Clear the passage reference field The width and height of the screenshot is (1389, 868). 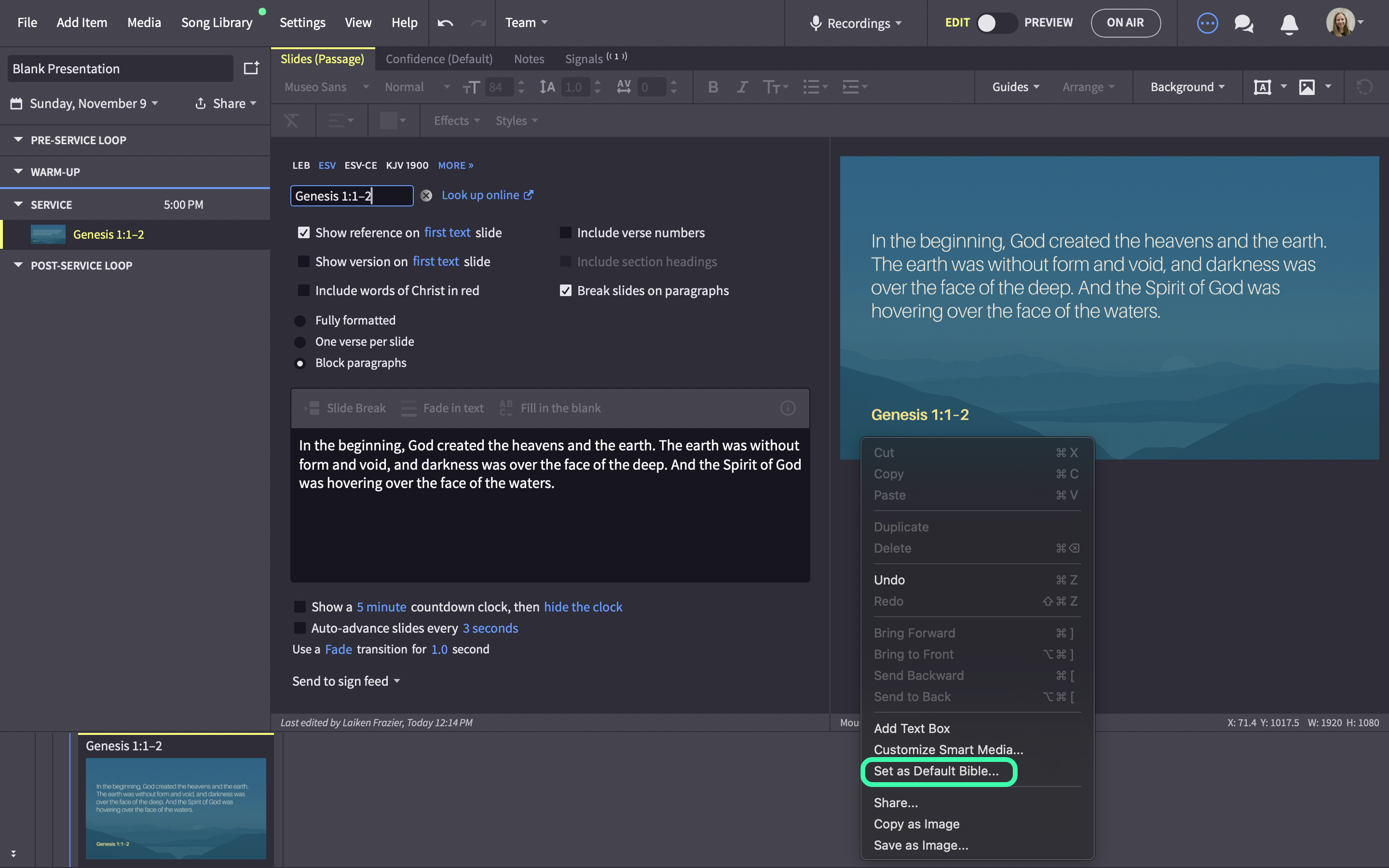(426, 196)
